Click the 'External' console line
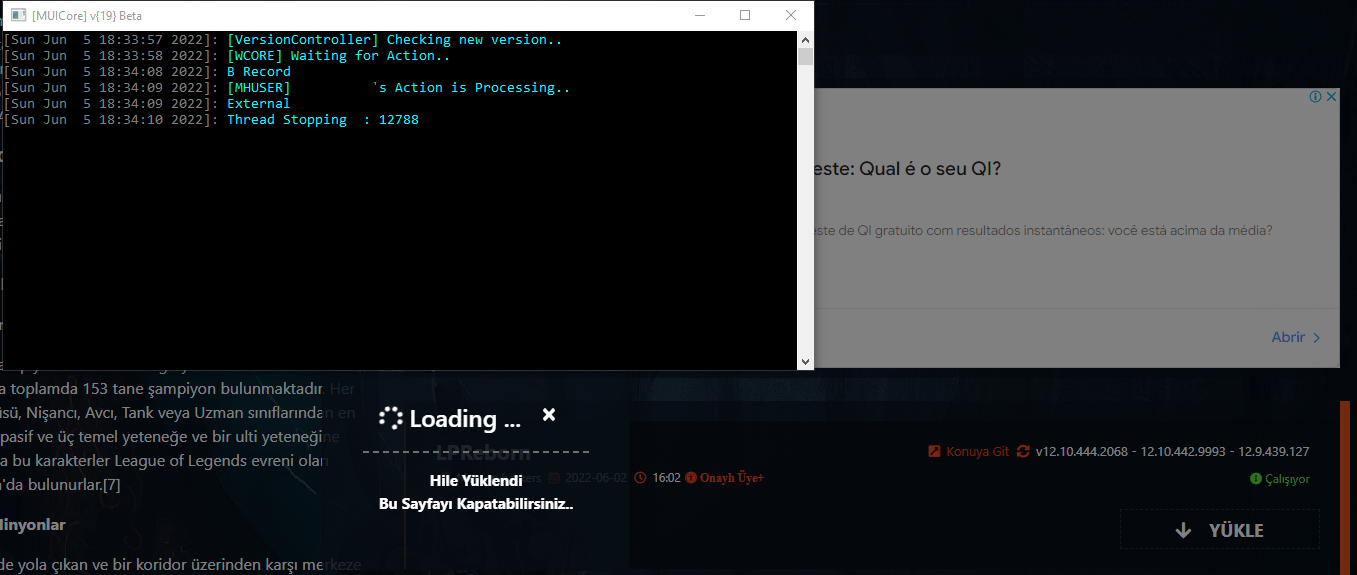This screenshot has height=575, width=1357. [259, 104]
